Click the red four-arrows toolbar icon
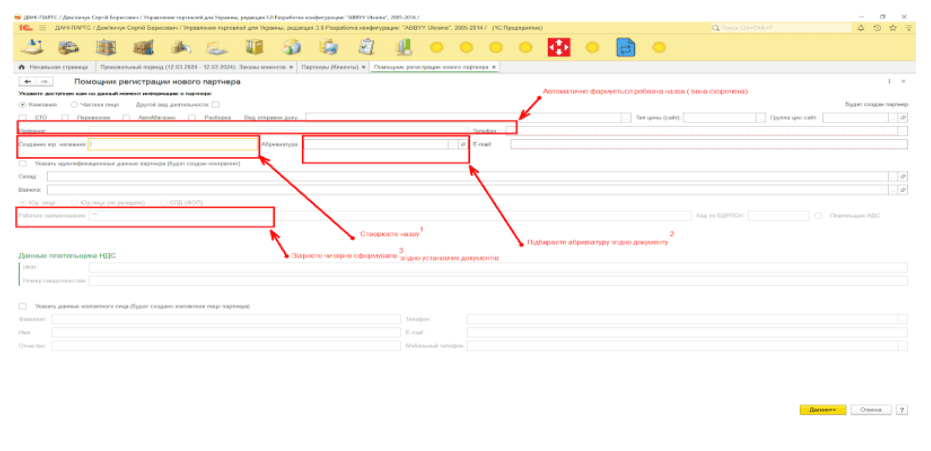This screenshot has width=931, height=451. point(559,47)
